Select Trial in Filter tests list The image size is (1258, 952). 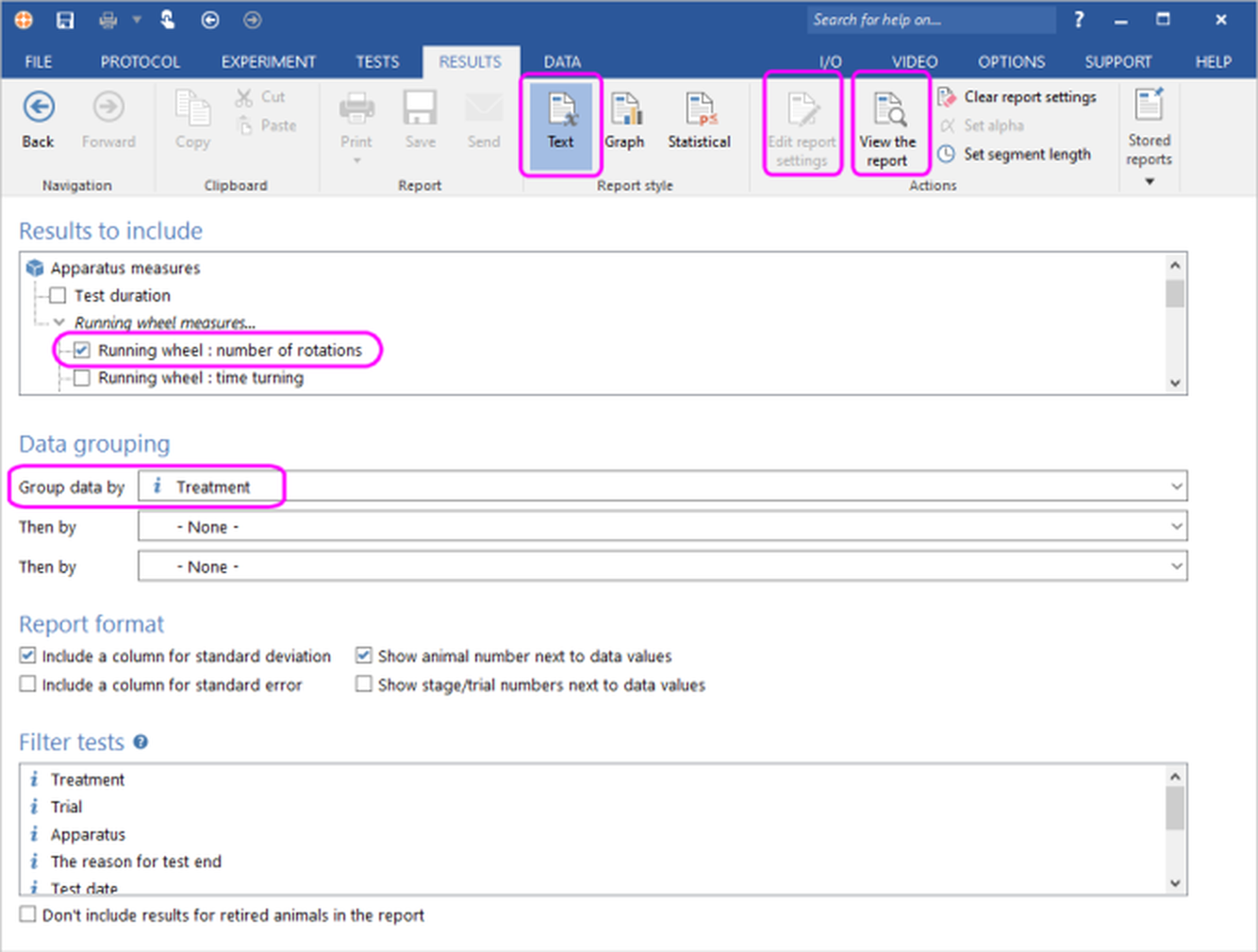(x=66, y=807)
